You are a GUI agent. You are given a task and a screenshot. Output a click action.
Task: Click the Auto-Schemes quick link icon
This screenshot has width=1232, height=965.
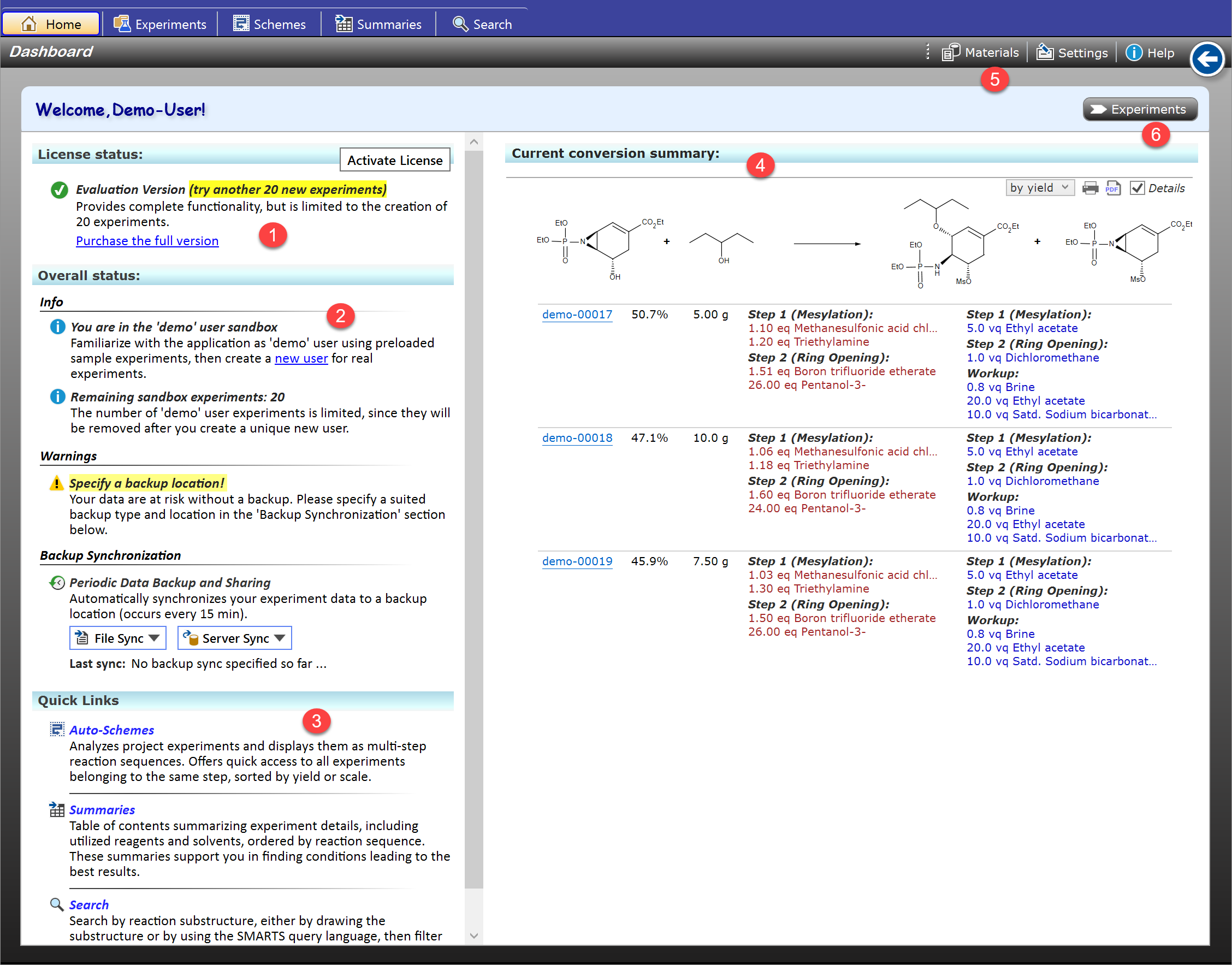click(57, 730)
